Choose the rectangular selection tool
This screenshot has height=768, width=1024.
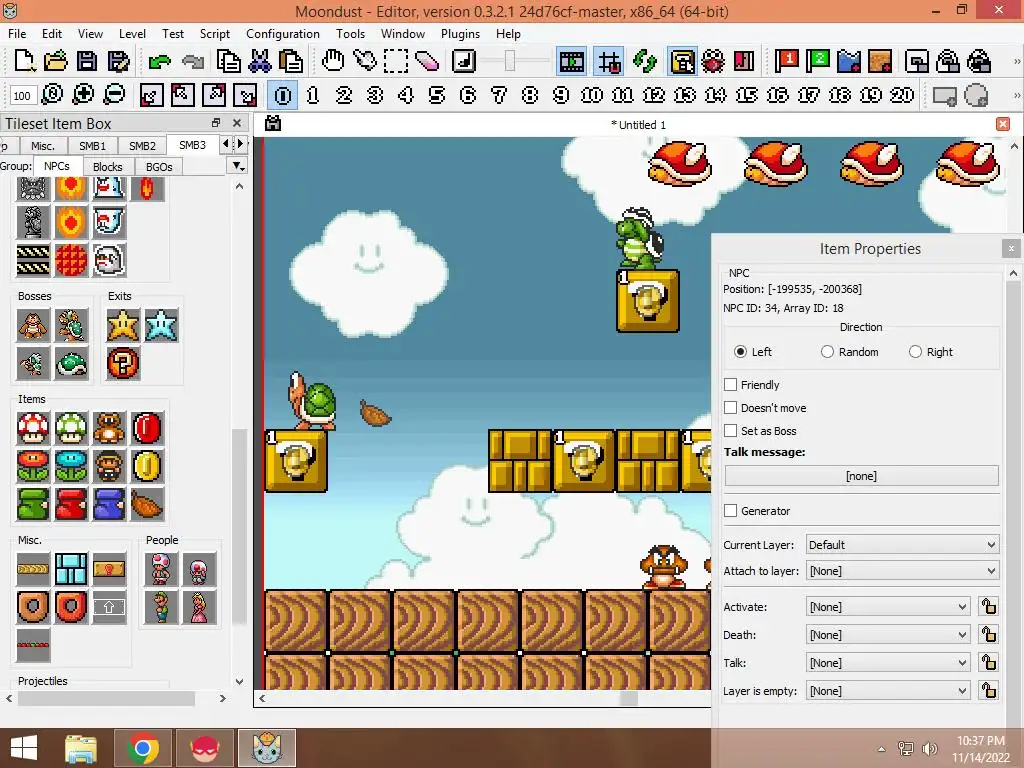396,61
